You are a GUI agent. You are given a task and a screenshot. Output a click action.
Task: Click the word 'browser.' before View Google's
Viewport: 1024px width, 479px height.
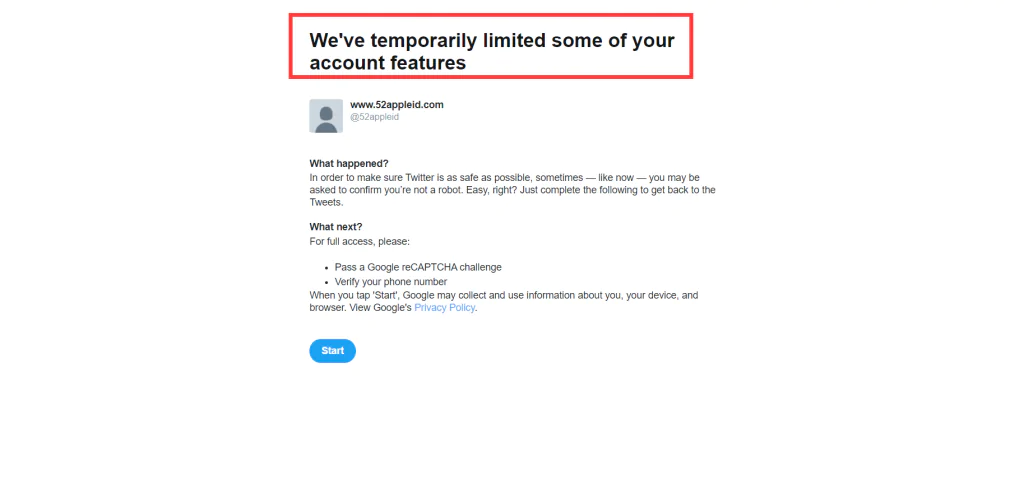(x=328, y=308)
